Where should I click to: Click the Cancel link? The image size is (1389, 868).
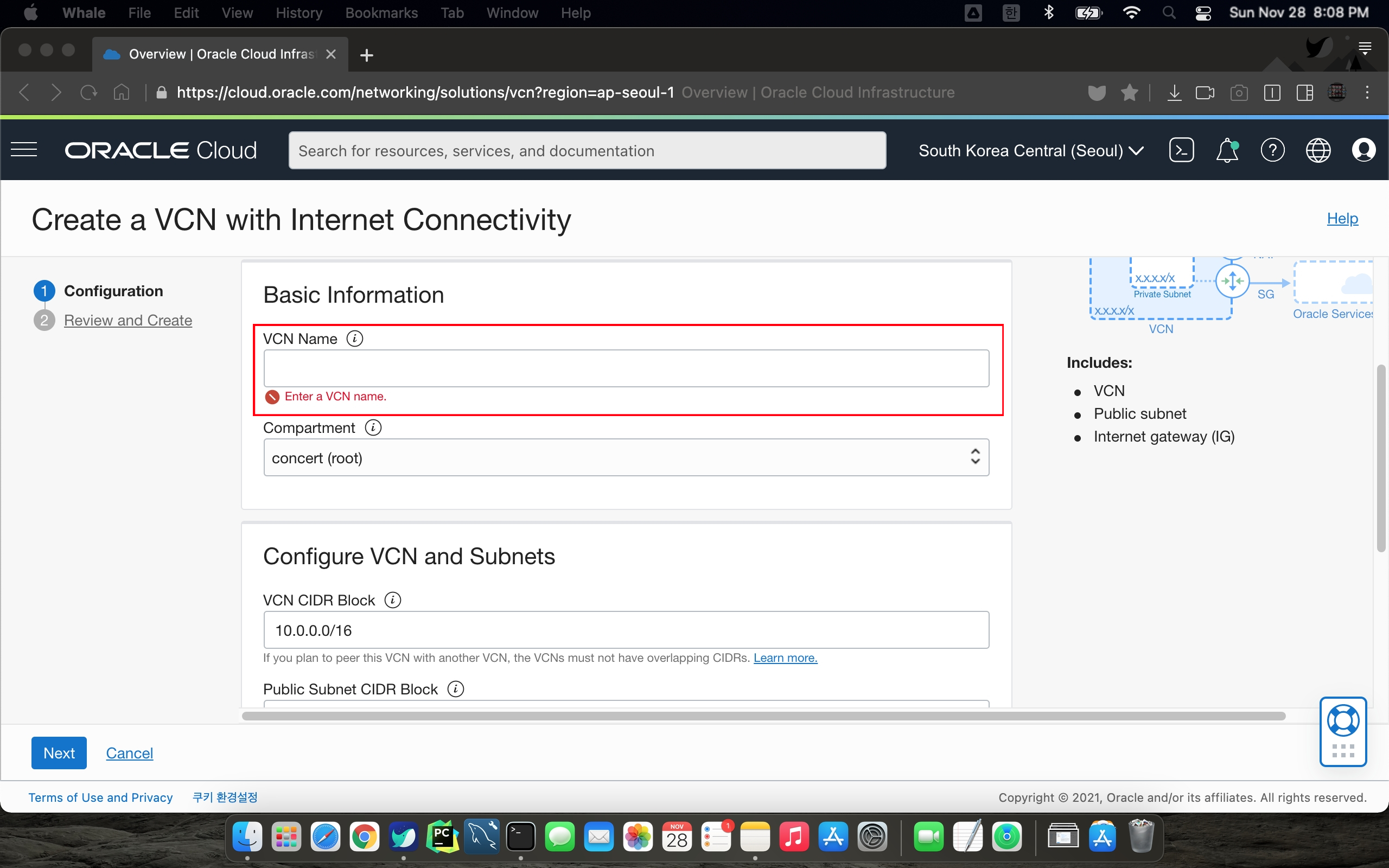point(129,752)
